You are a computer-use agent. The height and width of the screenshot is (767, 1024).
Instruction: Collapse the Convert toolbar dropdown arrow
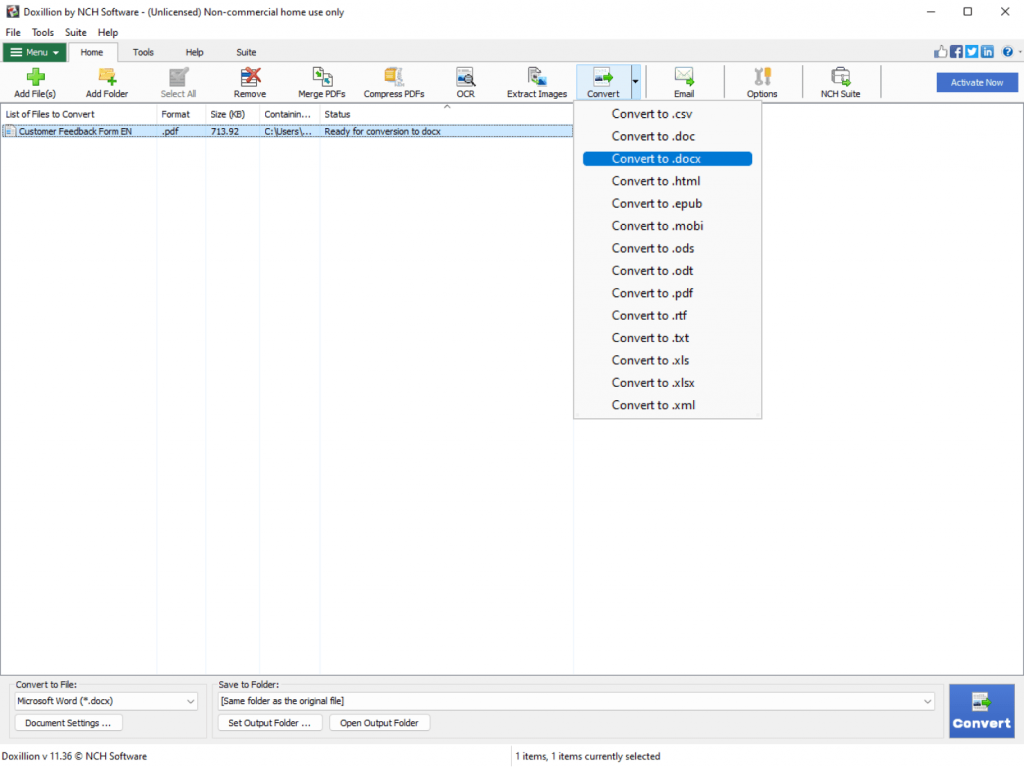point(635,82)
